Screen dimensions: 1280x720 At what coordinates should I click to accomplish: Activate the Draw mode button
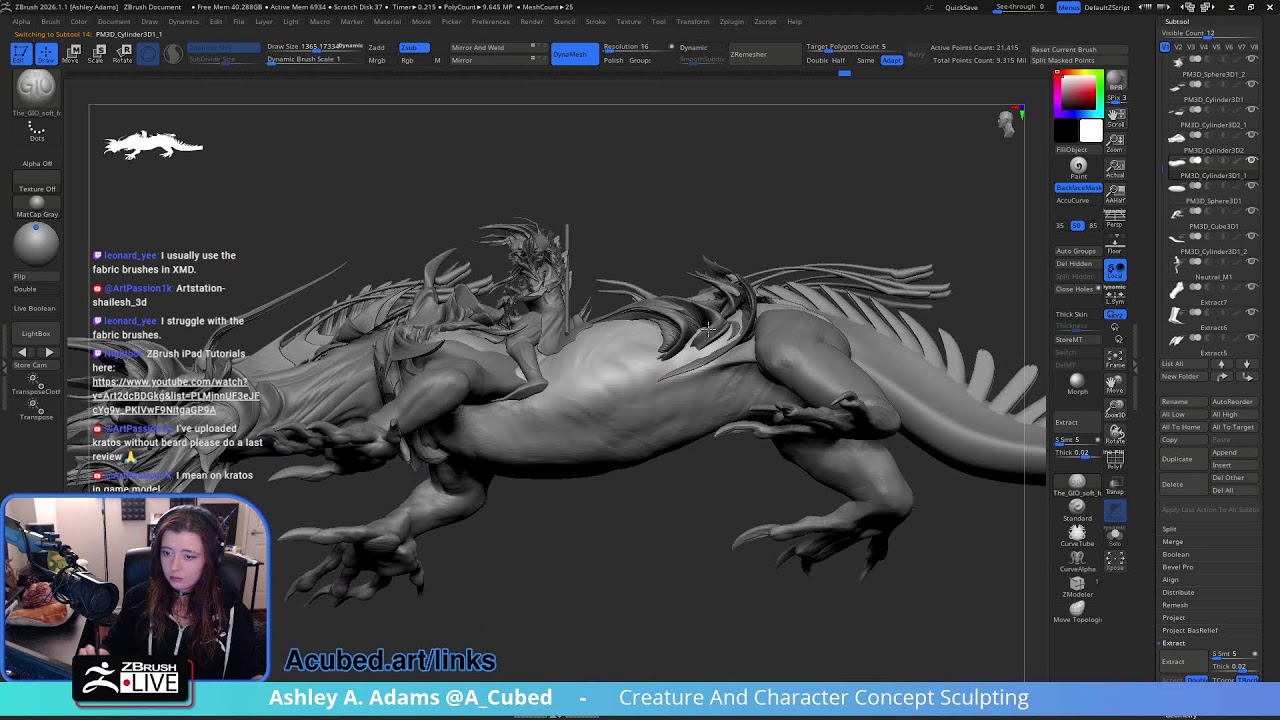[45, 54]
